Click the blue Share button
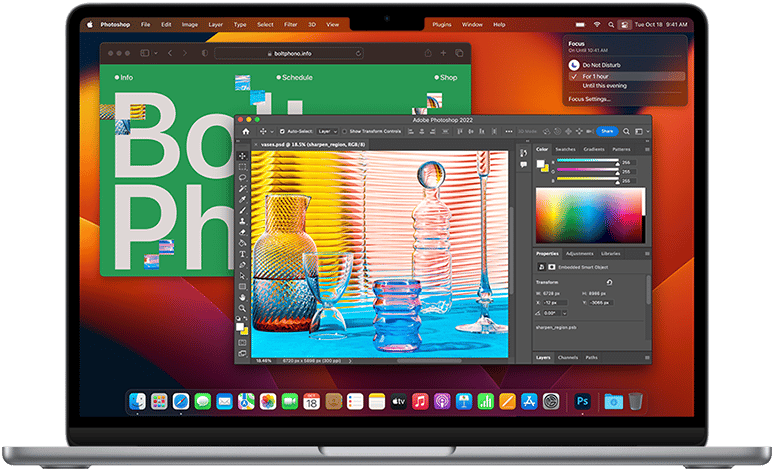This screenshot has height=472, width=774. click(x=607, y=131)
